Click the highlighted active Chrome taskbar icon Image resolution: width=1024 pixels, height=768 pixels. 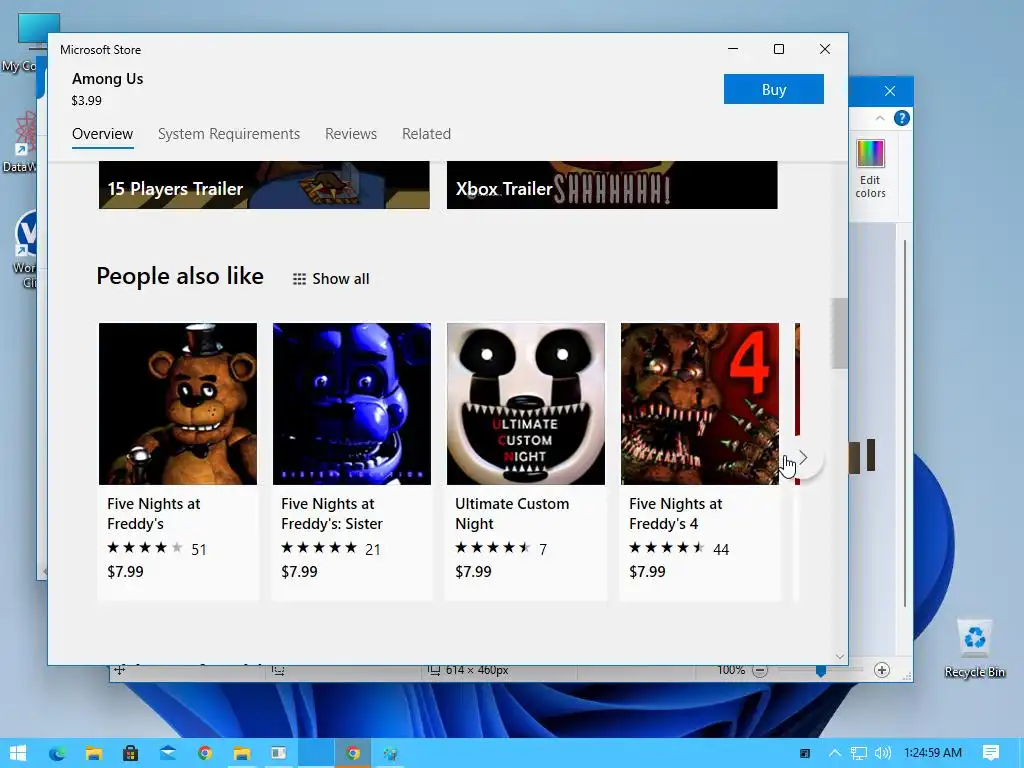click(353, 753)
